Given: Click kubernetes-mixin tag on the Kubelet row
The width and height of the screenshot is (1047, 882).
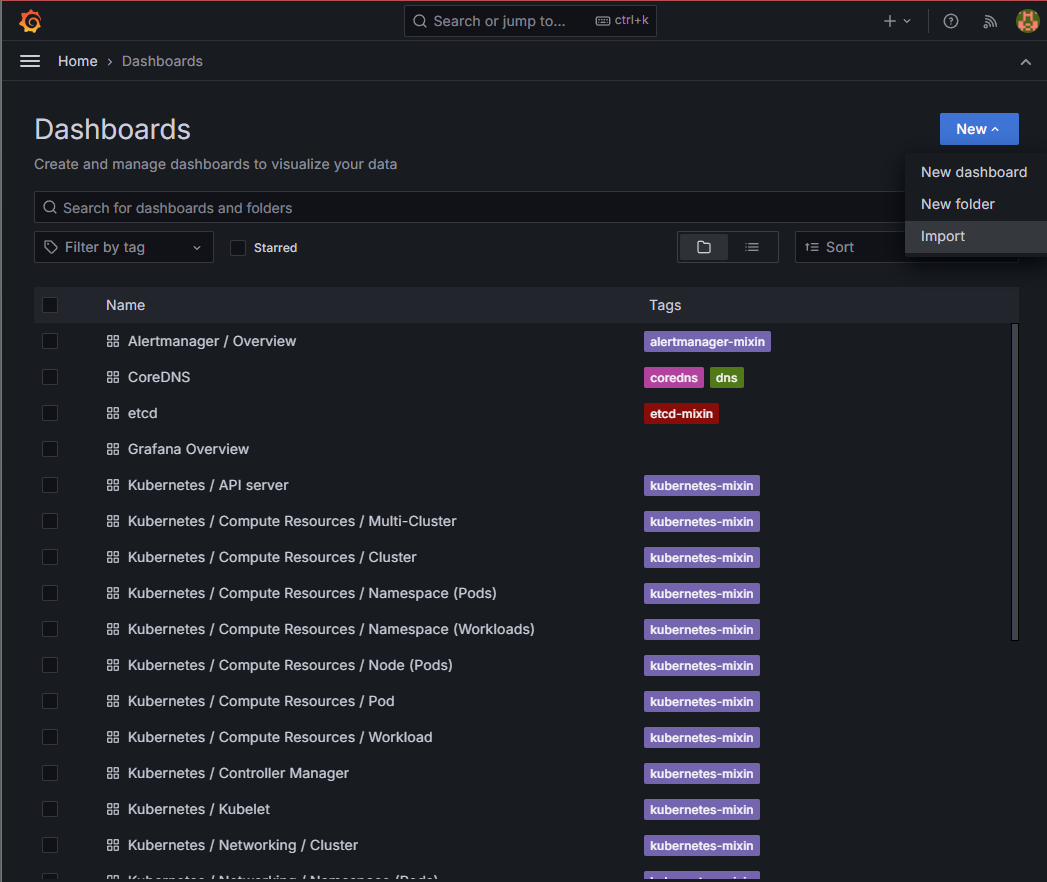Looking at the screenshot, I should click(x=702, y=810).
